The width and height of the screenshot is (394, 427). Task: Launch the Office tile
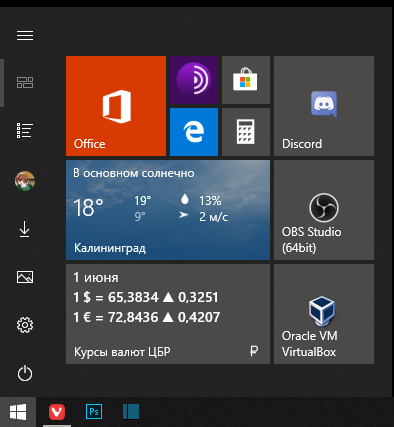coord(116,106)
